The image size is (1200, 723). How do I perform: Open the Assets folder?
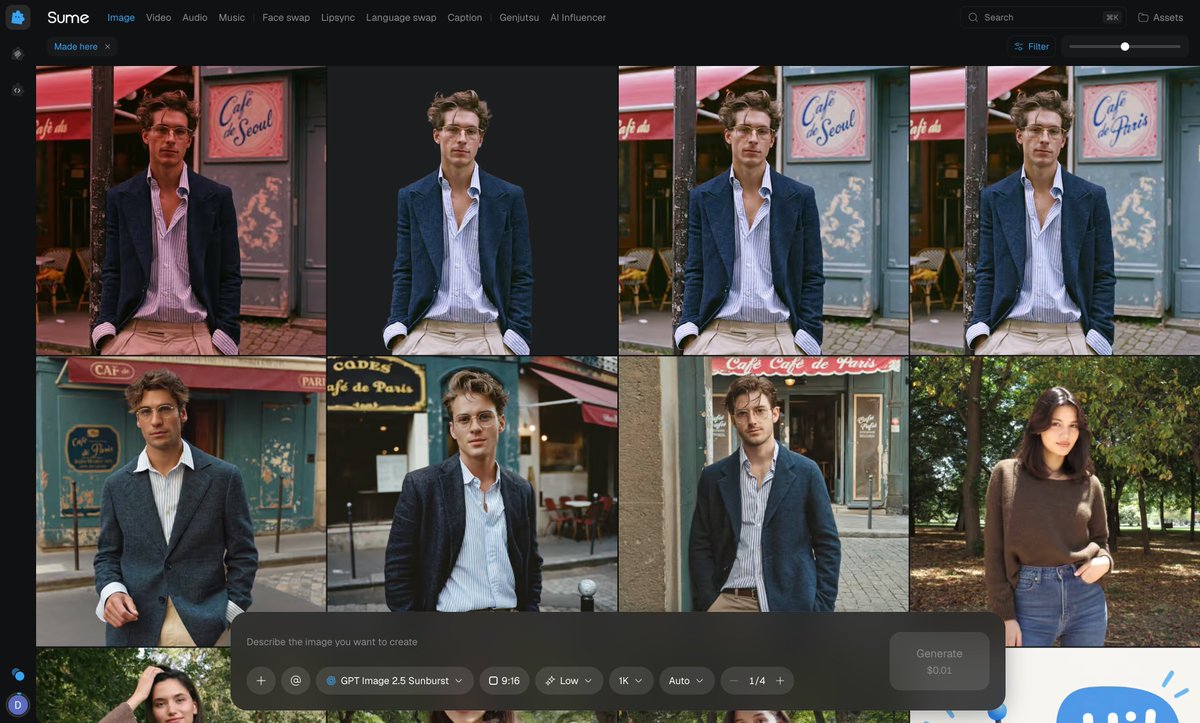coord(1161,17)
